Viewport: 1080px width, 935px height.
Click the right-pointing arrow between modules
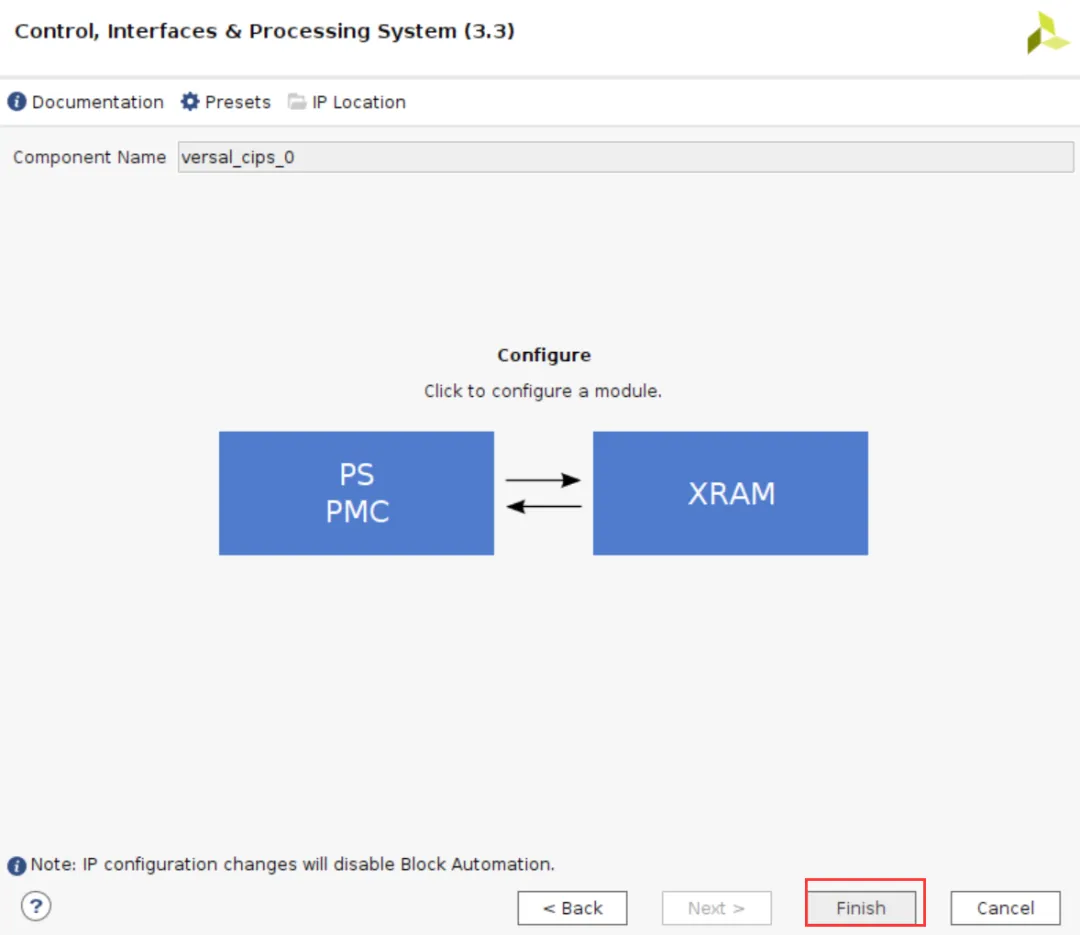point(543,480)
